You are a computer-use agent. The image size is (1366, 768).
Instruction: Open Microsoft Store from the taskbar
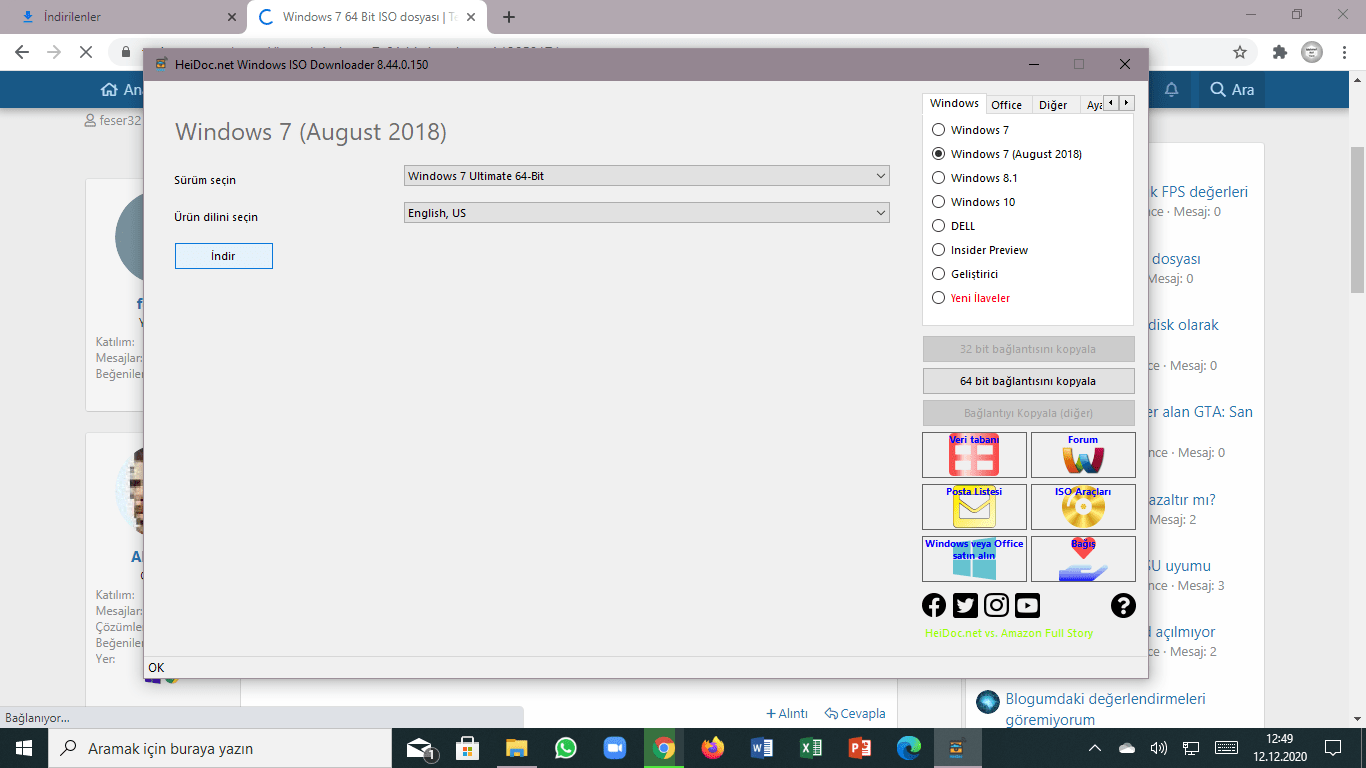[x=467, y=748]
